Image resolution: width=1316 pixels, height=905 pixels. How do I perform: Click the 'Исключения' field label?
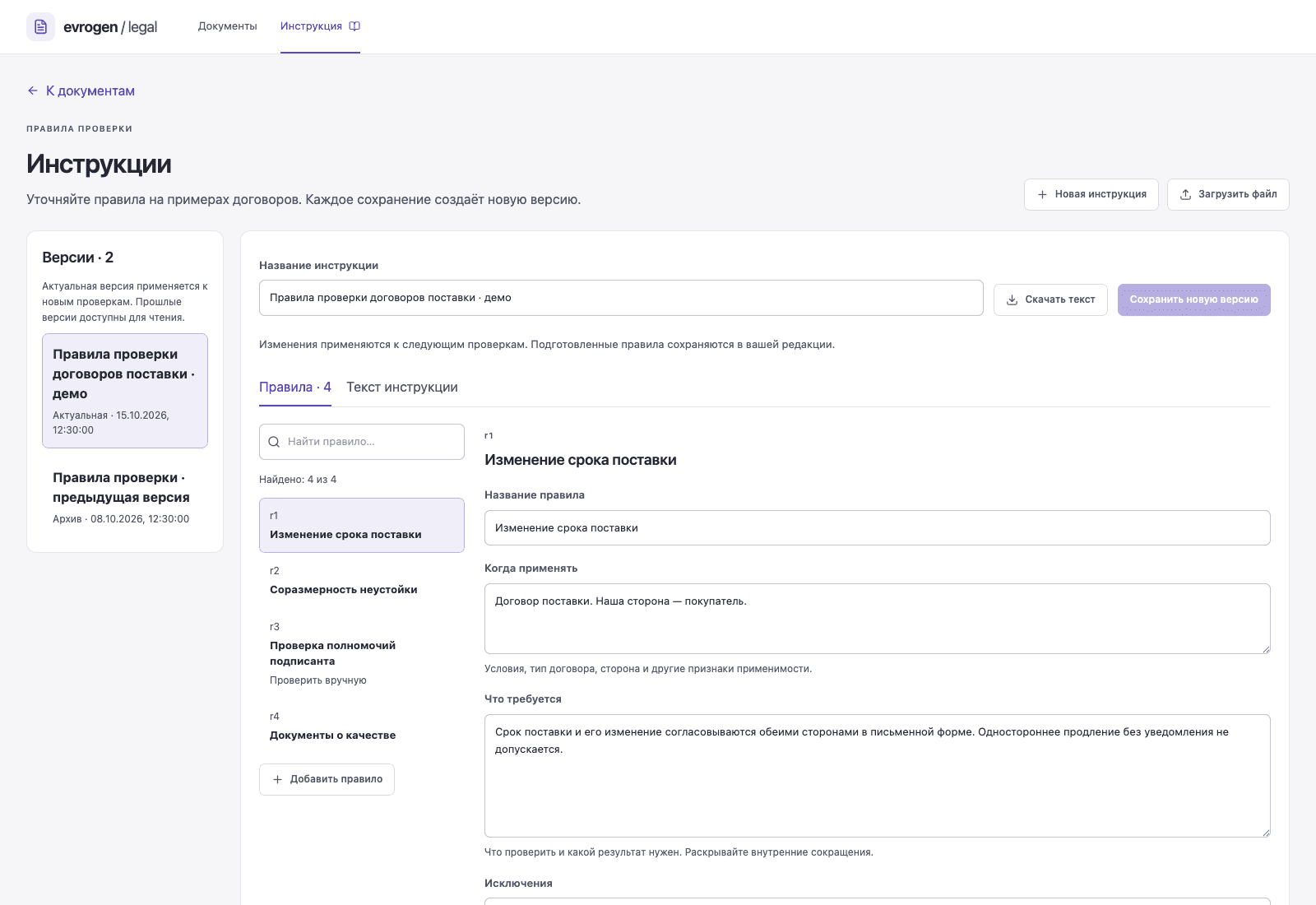tap(518, 884)
